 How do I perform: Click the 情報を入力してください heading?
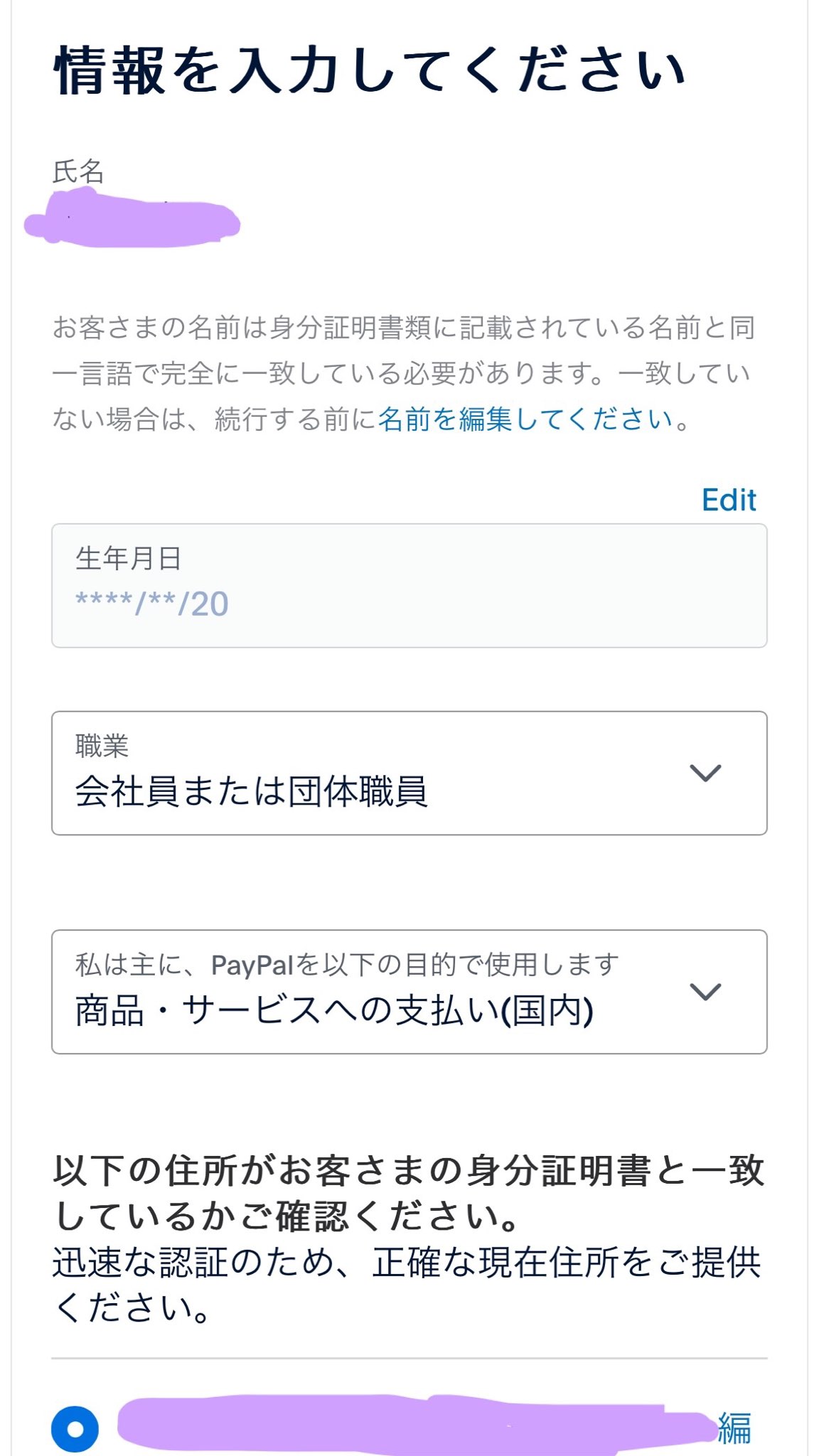click(x=370, y=71)
